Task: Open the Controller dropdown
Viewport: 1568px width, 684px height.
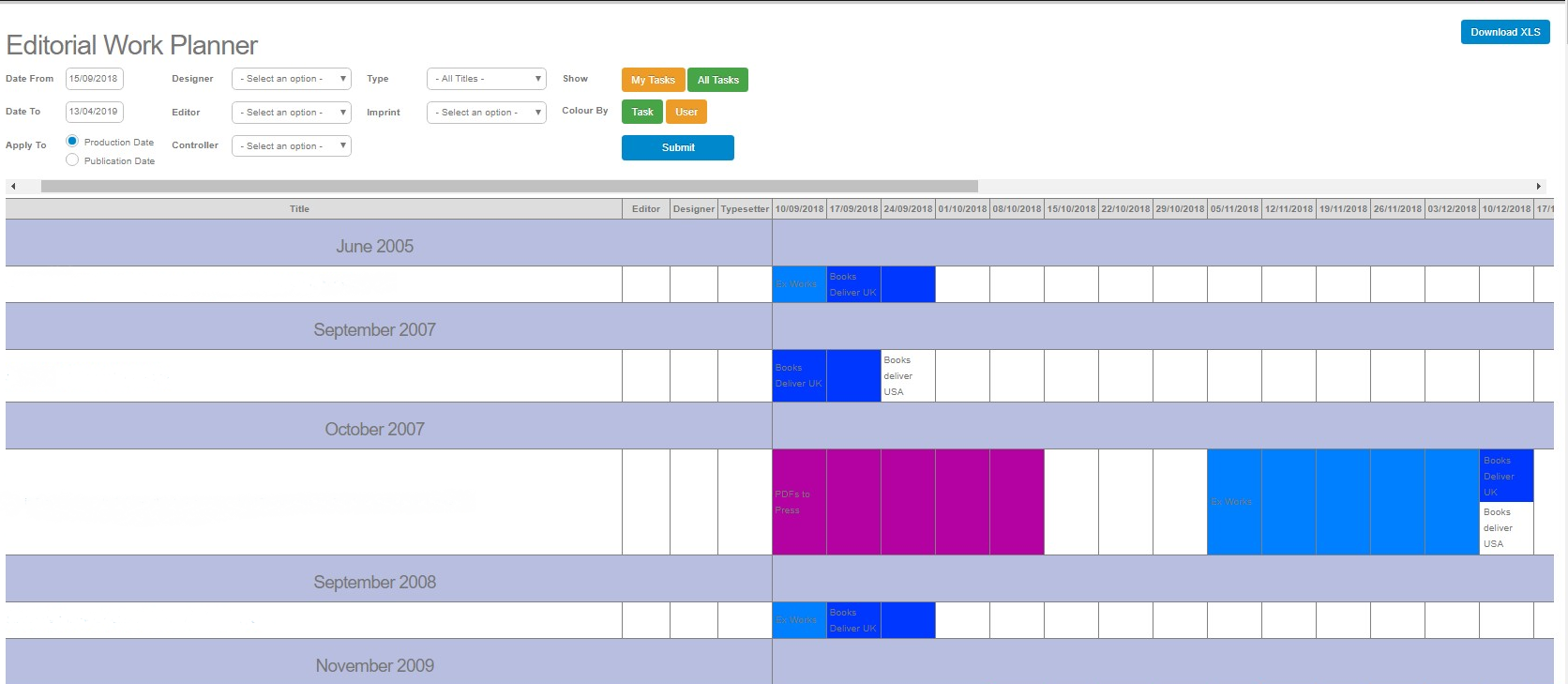Action: [292, 145]
